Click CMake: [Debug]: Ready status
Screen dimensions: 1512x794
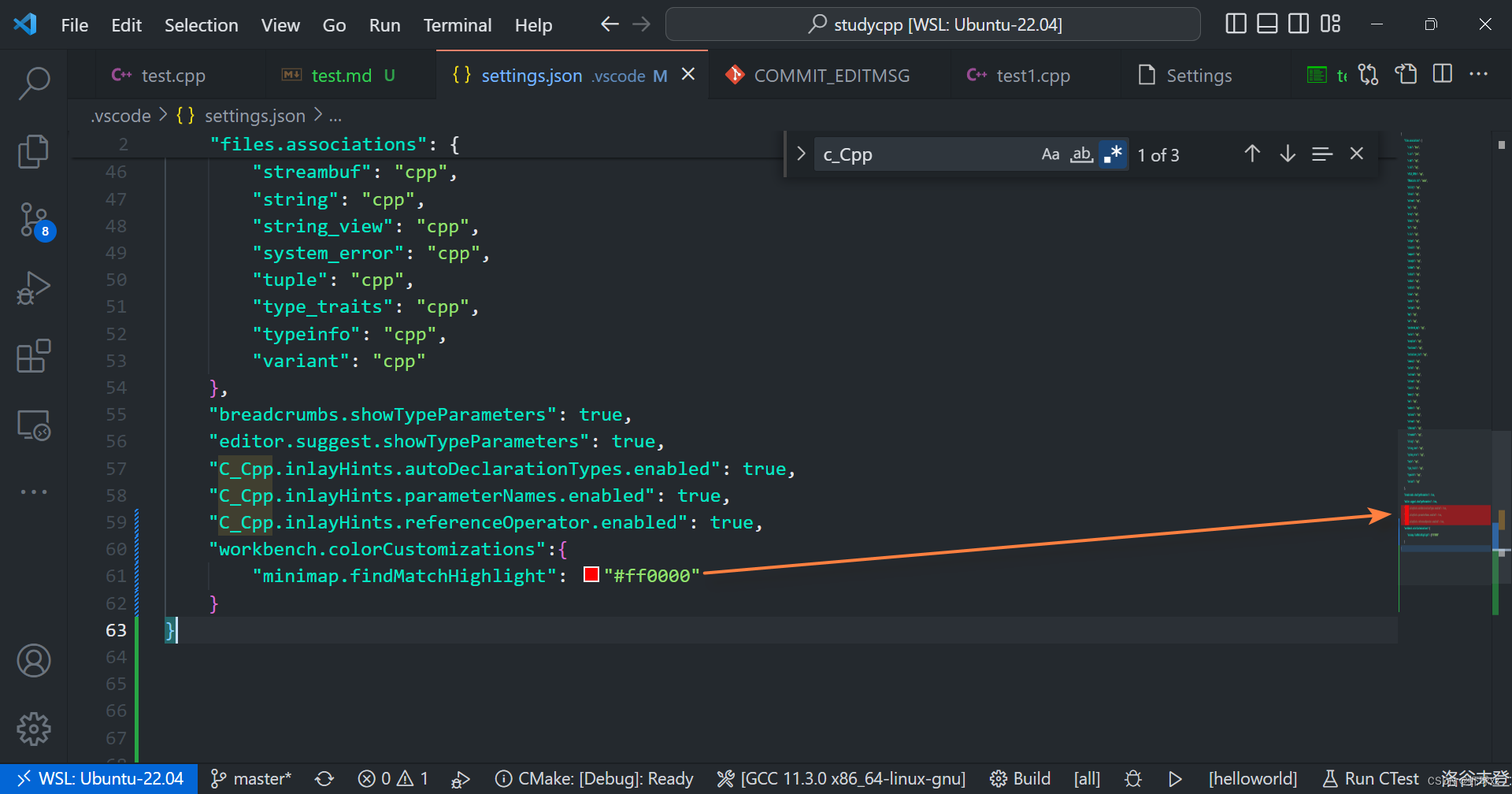pos(595,778)
